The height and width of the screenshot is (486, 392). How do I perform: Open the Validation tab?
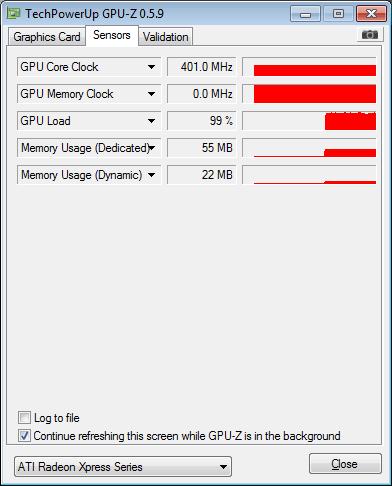166,37
